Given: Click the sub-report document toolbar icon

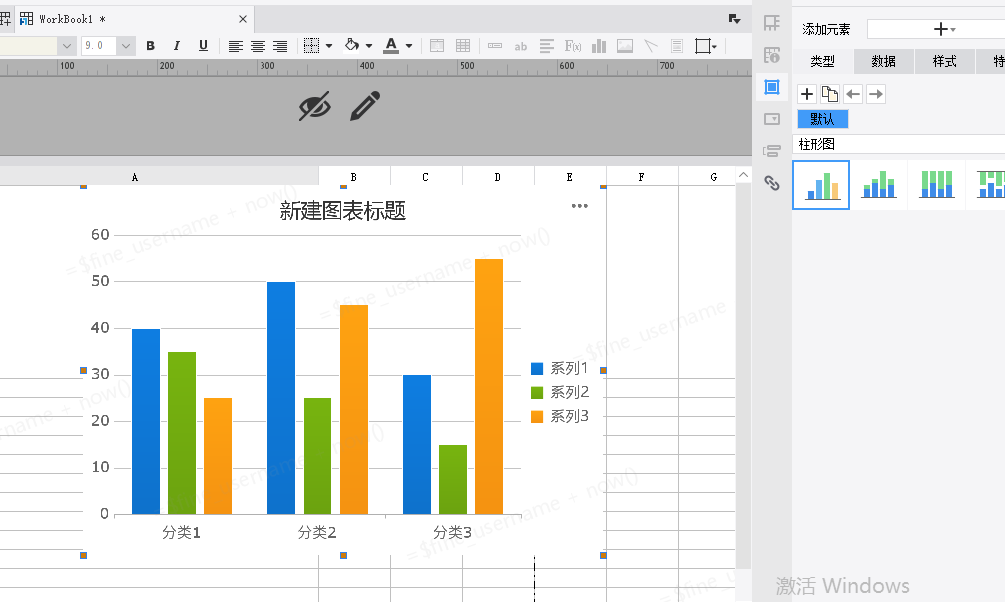Looking at the screenshot, I should 677,46.
